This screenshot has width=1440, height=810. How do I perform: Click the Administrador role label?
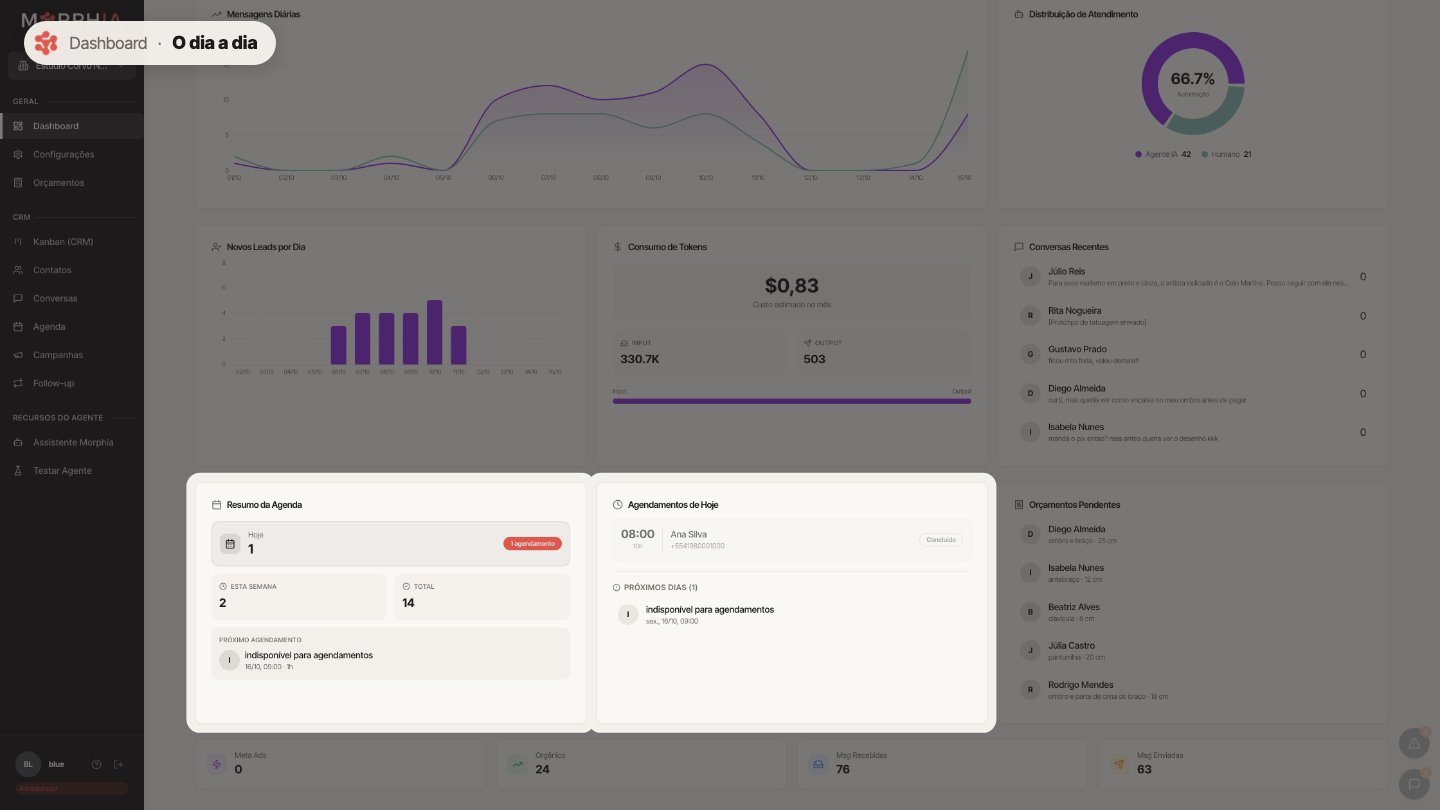(x=72, y=789)
